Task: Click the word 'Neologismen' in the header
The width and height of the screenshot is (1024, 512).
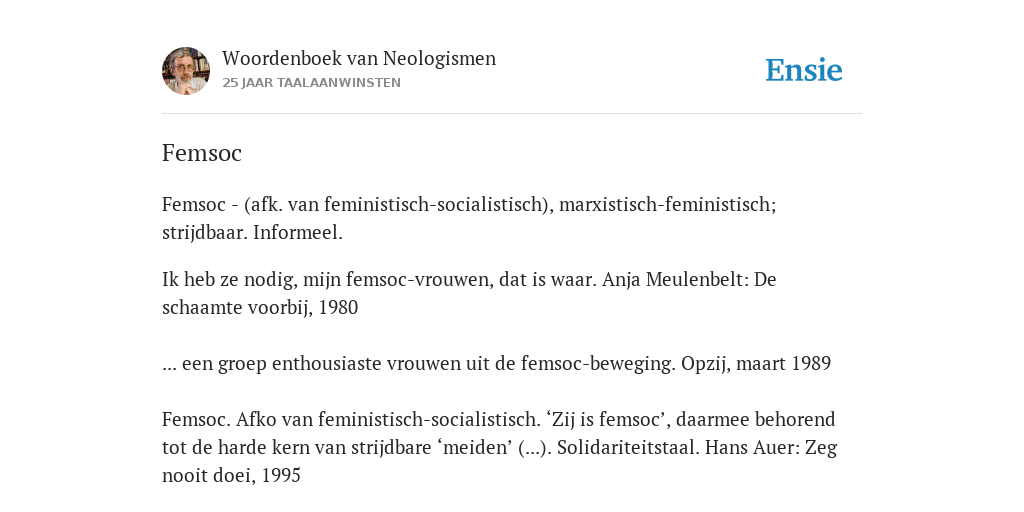Action: 440,59
